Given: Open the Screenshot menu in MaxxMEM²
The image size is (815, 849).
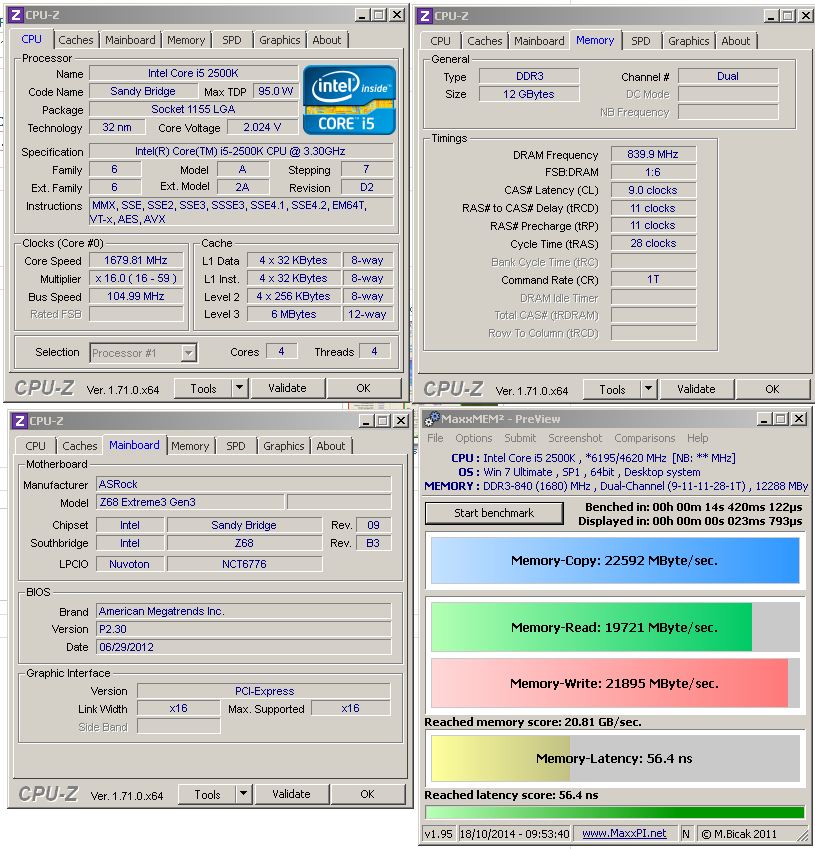Looking at the screenshot, I should click(575, 438).
